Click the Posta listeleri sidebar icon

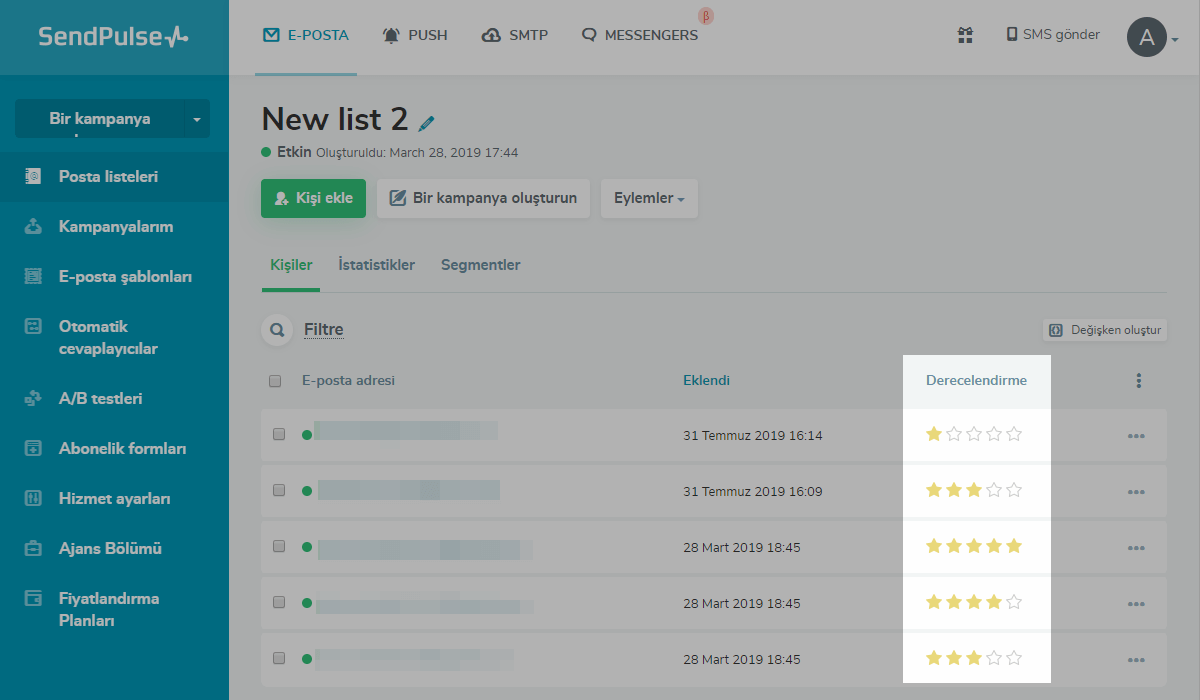tap(33, 177)
